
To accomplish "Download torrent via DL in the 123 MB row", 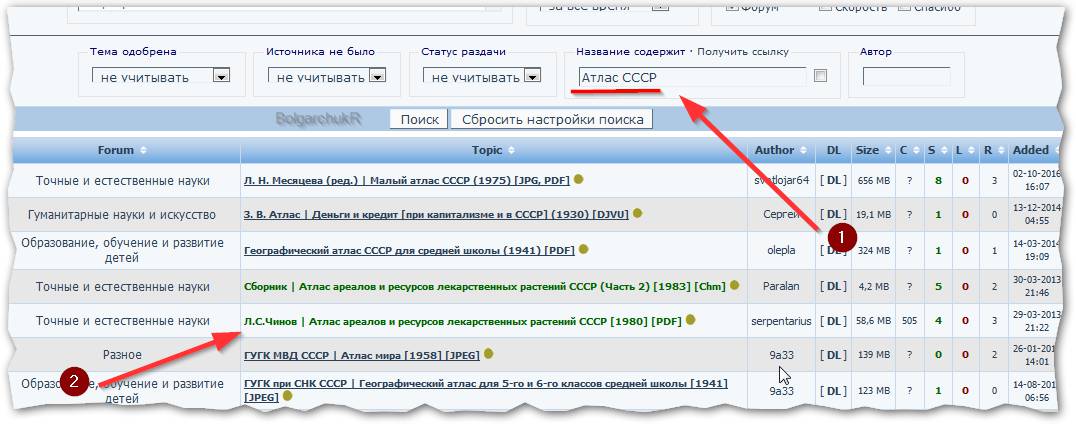I will tap(833, 391).
